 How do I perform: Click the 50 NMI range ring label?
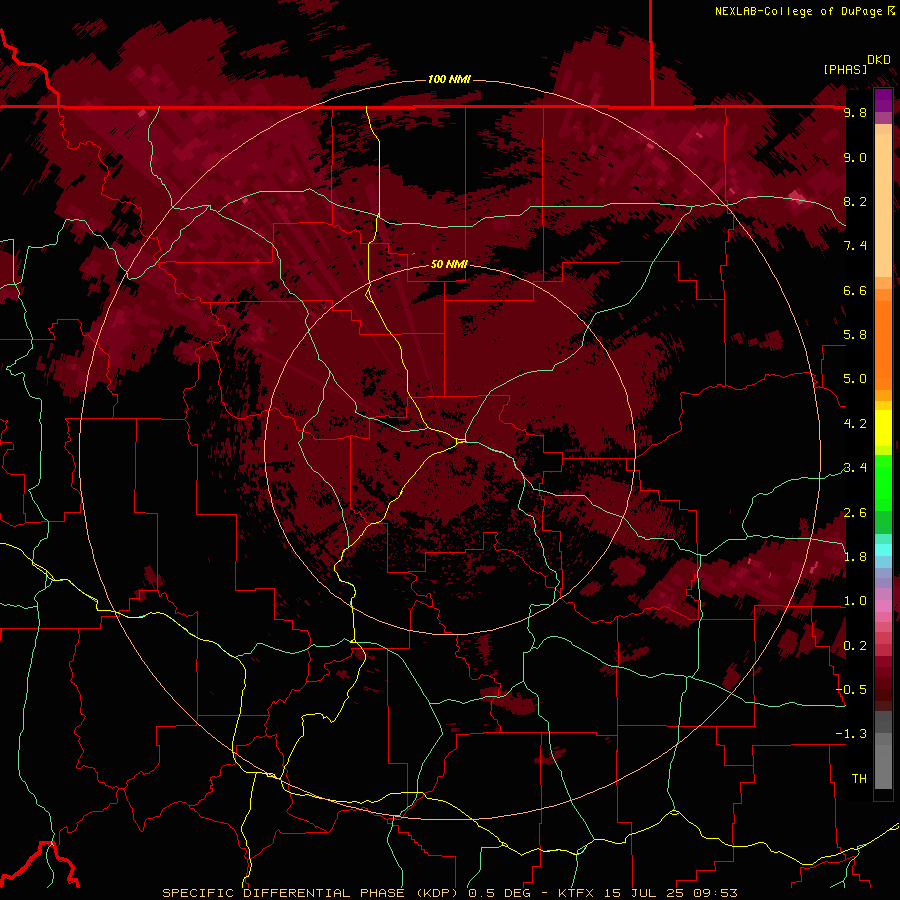(x=449, y=264)
